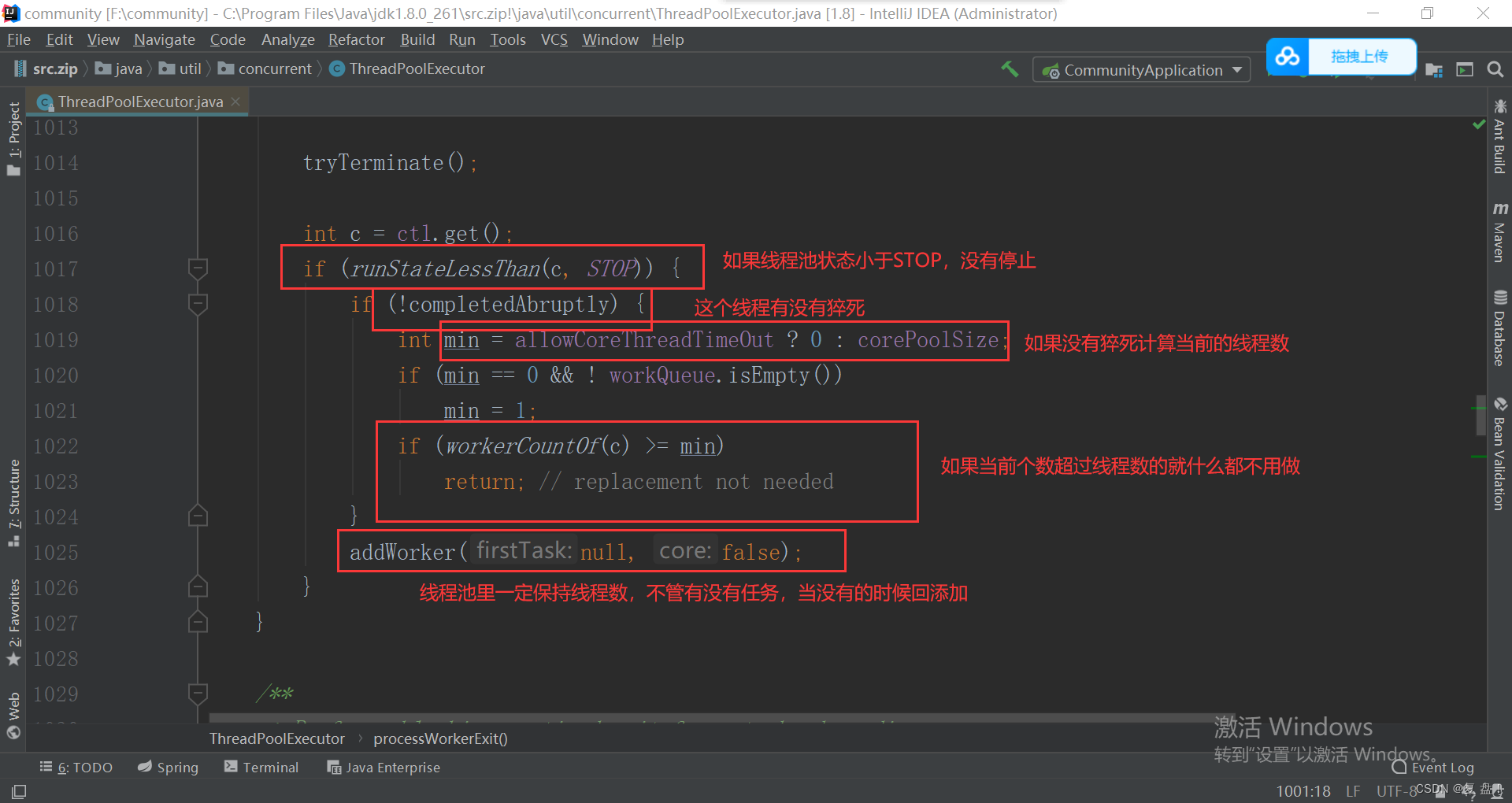Screen dimensions: 1512x803
Task: Click the 拖拽上传 upload button
Action: point(1360,57)
